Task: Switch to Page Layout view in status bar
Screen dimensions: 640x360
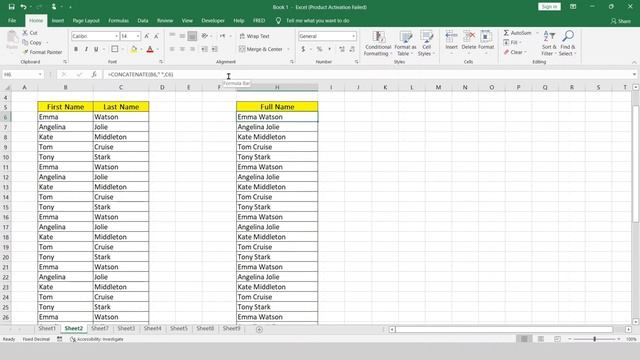Action: pyautogui.click(x=541, y=339)
